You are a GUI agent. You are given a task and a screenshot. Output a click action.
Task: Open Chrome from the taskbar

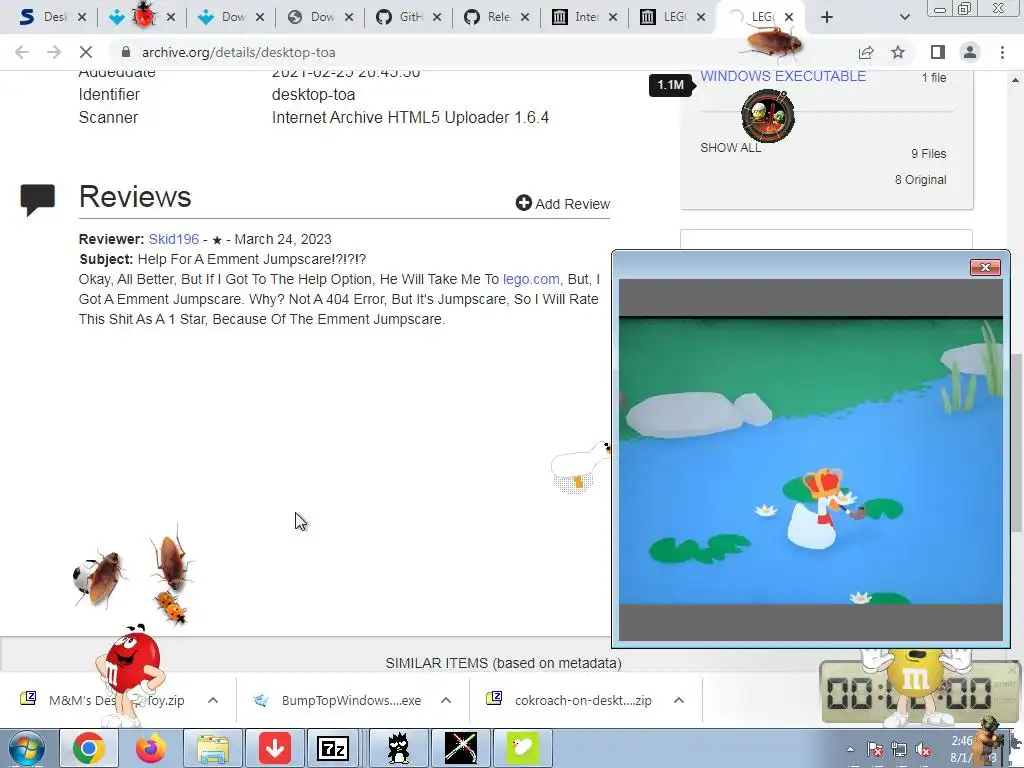click(88, 748)
